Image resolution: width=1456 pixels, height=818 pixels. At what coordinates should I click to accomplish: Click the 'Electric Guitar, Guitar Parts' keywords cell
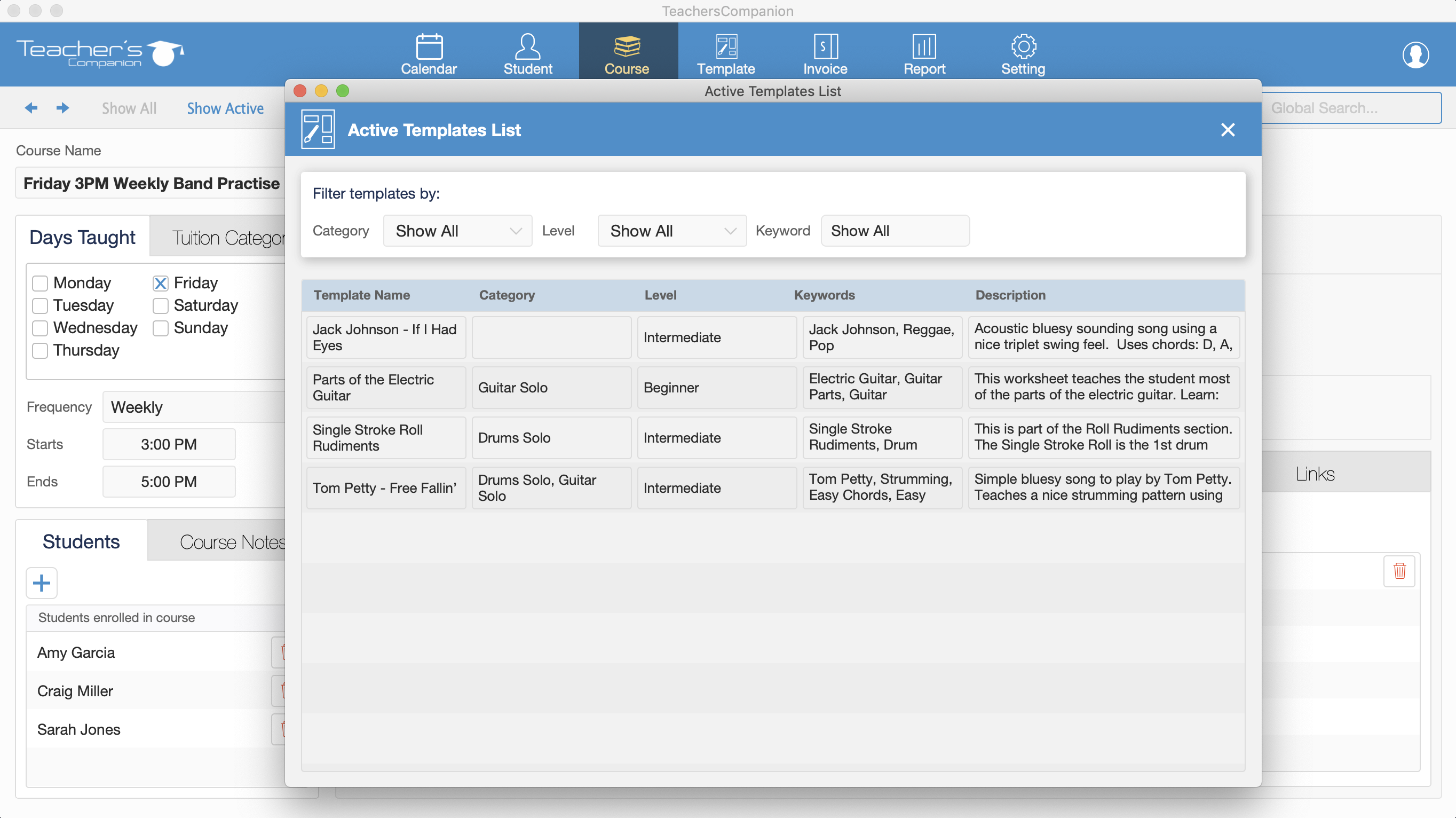(882, 387)
